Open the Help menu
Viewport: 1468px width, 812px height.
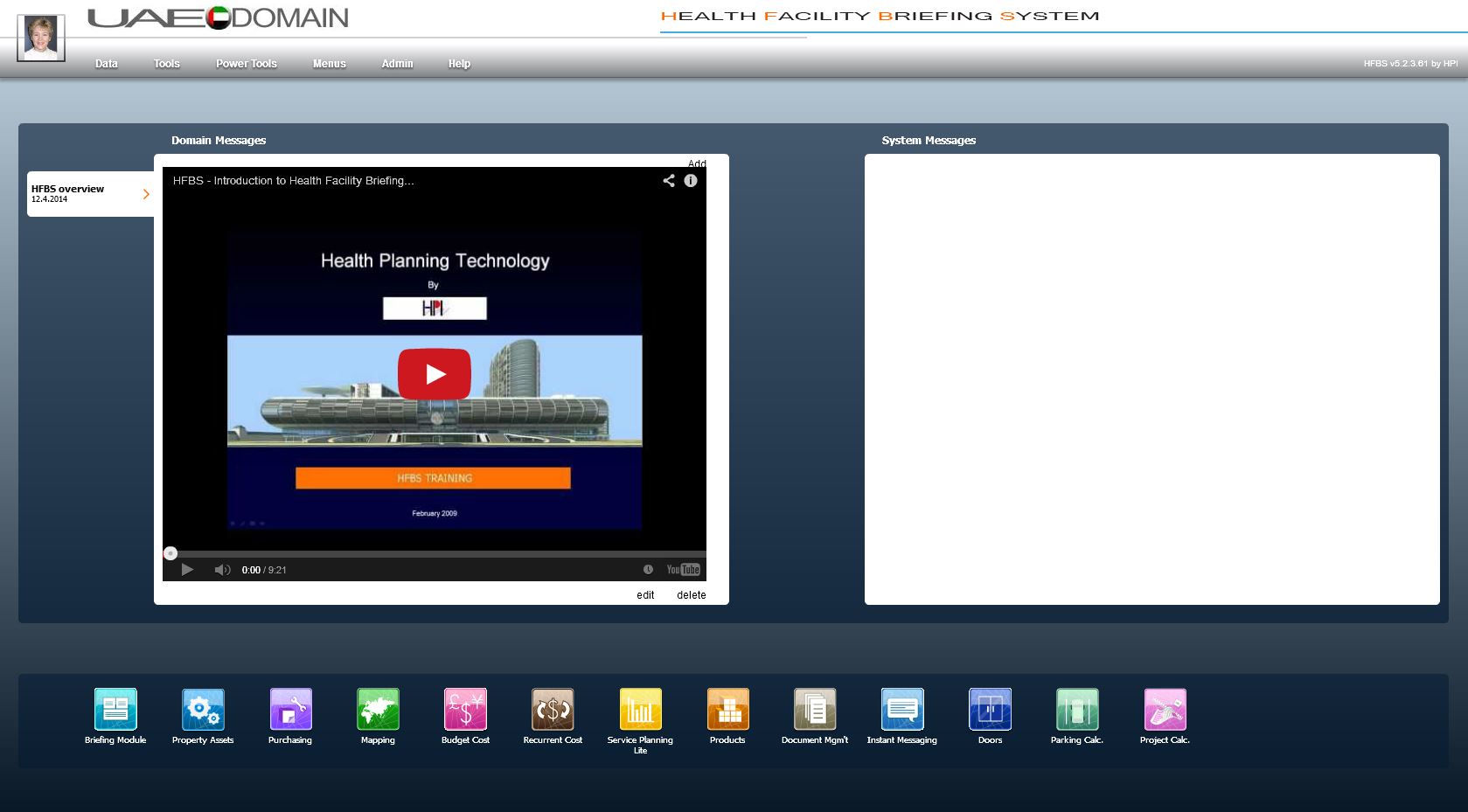(x=459, y=64)
